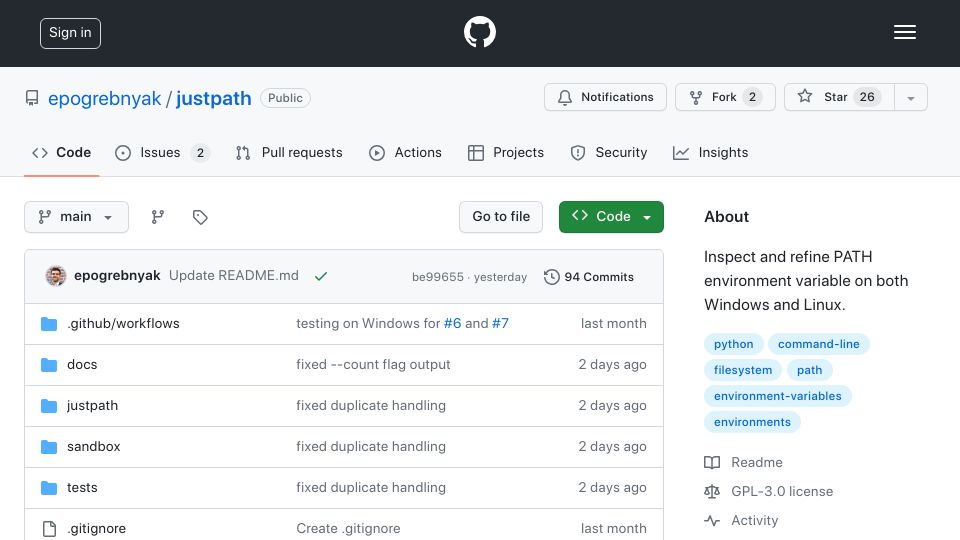Click the tests folder icon

pyautogui.click(x=49, y=488)
